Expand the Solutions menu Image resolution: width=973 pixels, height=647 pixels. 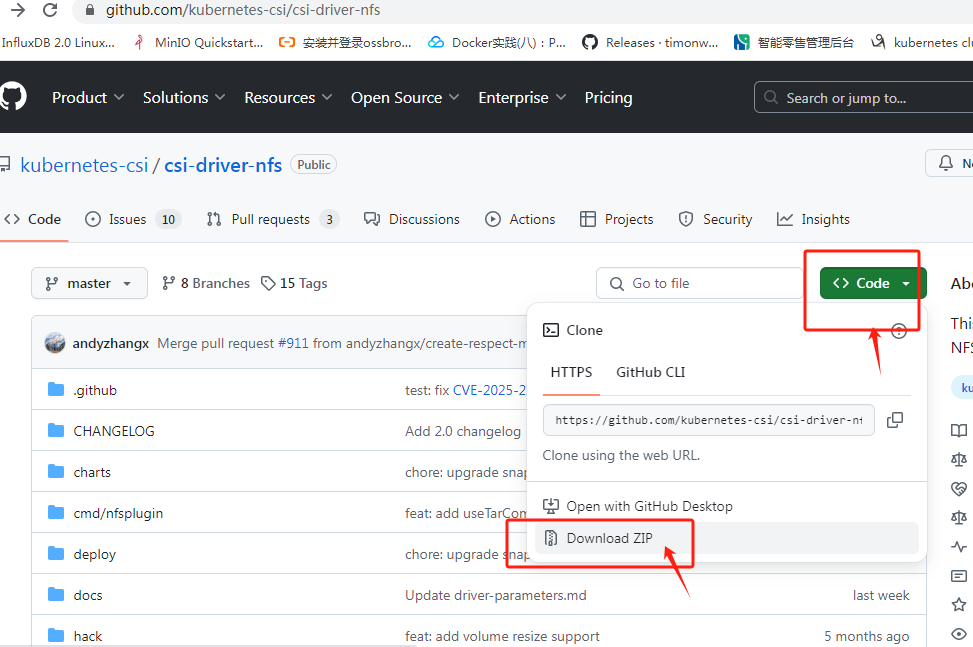184,97
